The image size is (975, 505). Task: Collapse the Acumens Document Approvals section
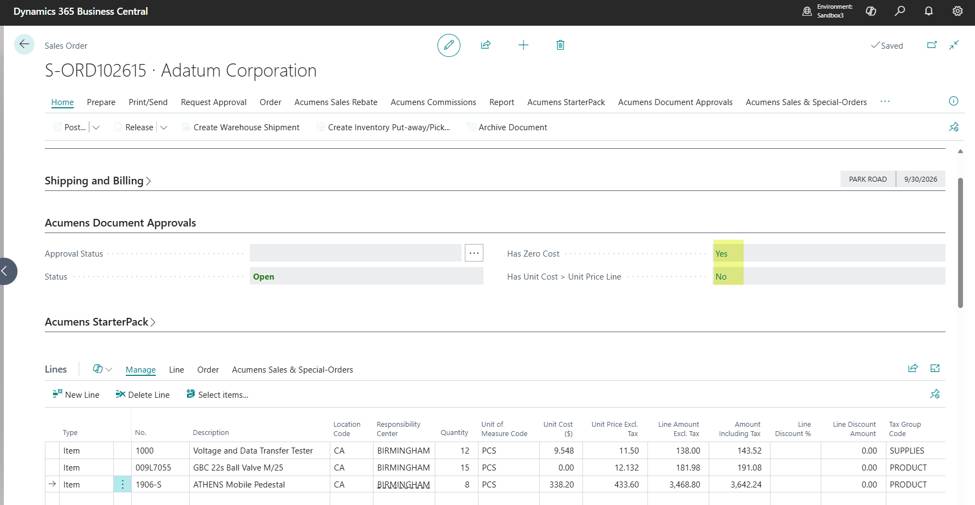(x=120, y=223)
